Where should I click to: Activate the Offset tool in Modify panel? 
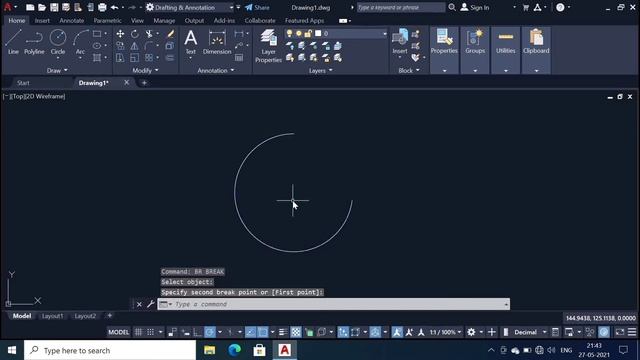tap(170, 58)
